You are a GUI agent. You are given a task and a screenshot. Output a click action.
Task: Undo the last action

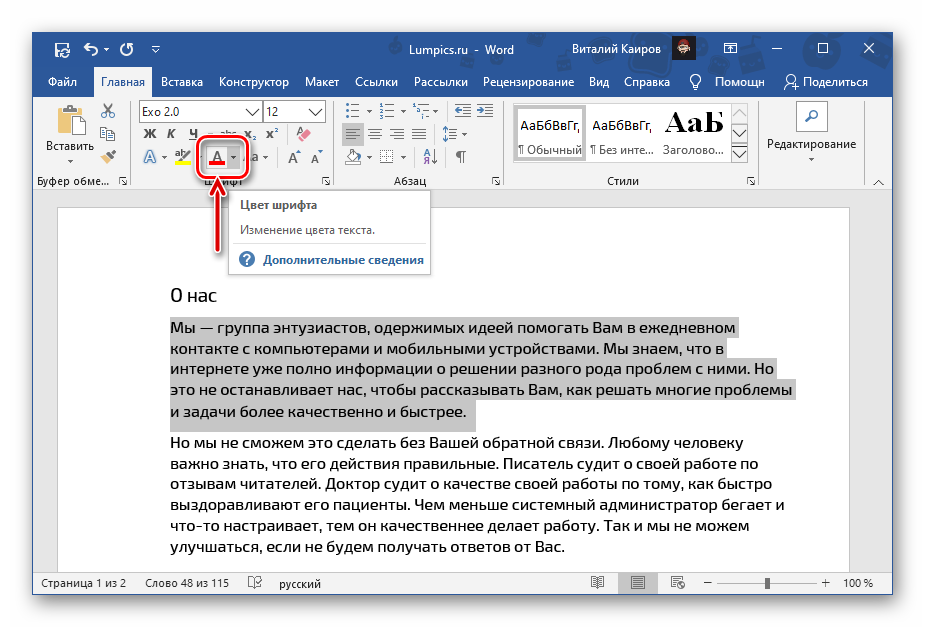tap(91, 50)
